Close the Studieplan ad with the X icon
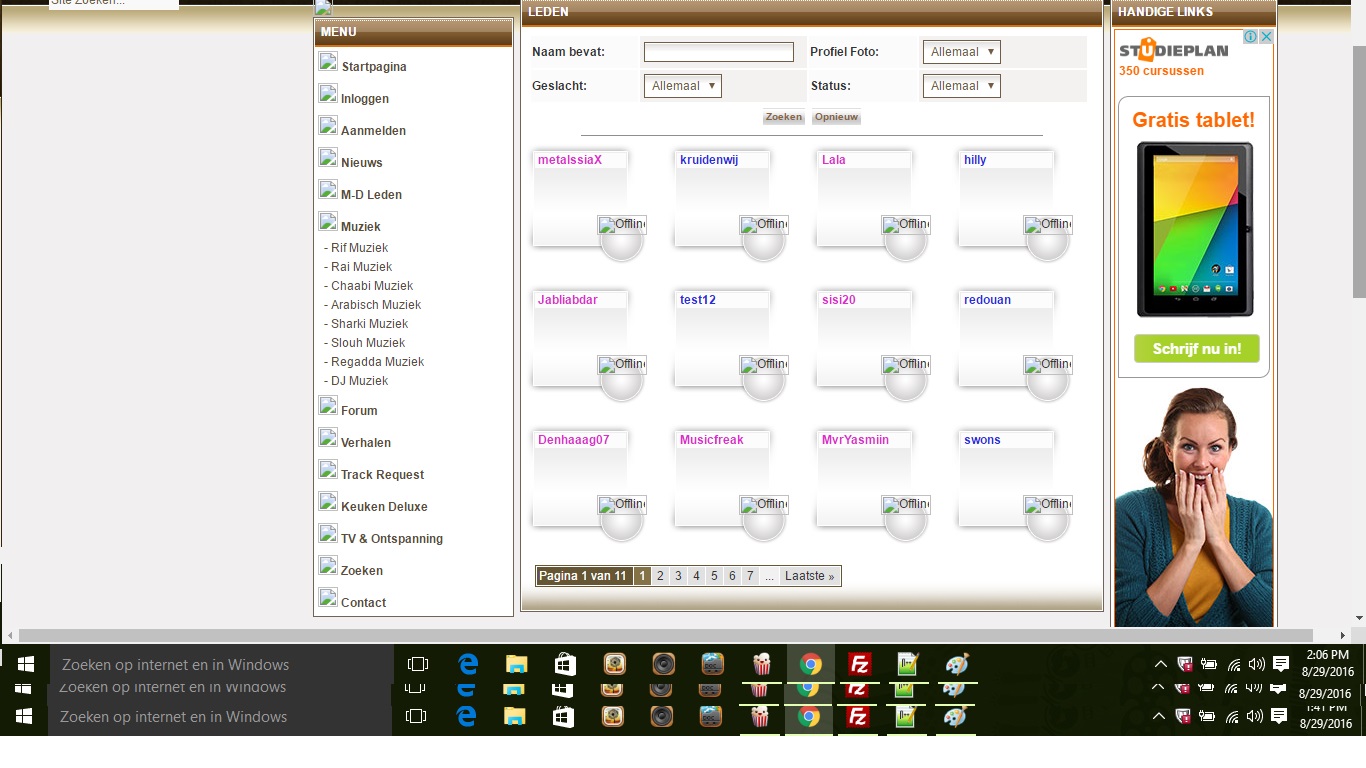 1266,37
